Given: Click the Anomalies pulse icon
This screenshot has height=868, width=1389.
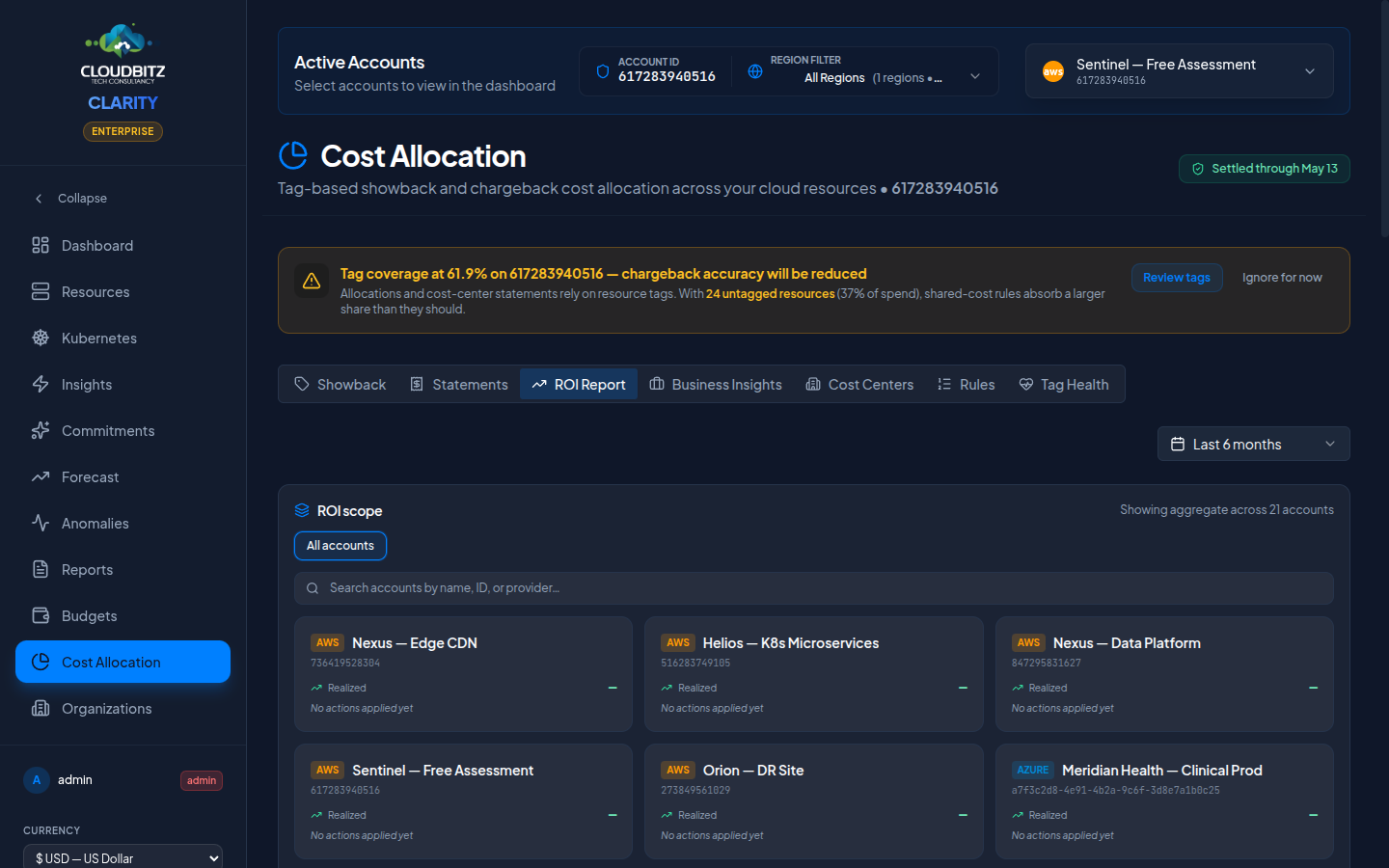Looking at the screenshot, I should 41,523.
